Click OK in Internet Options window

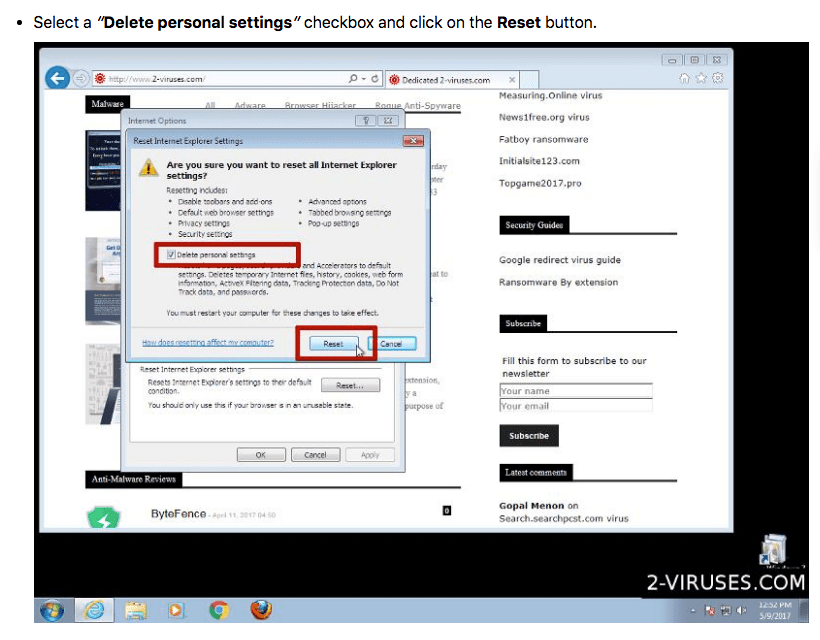coord(261,455)
